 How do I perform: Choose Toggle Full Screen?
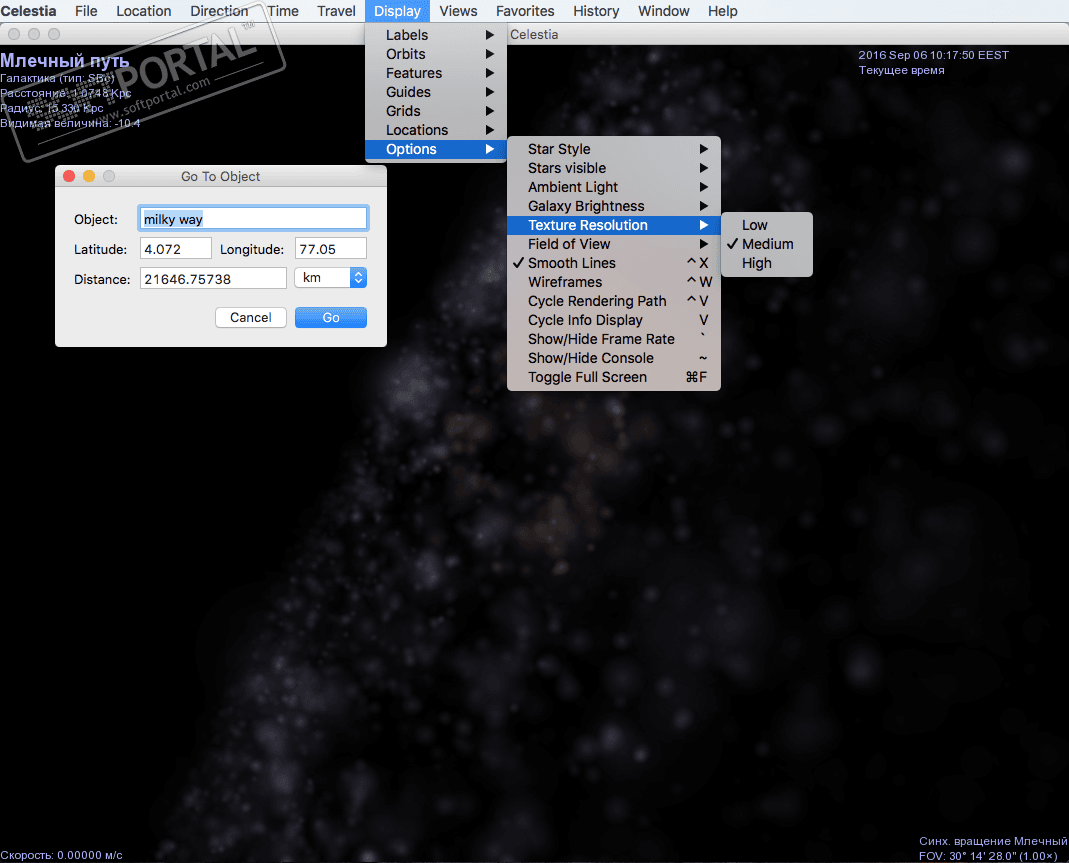(614, 378)
